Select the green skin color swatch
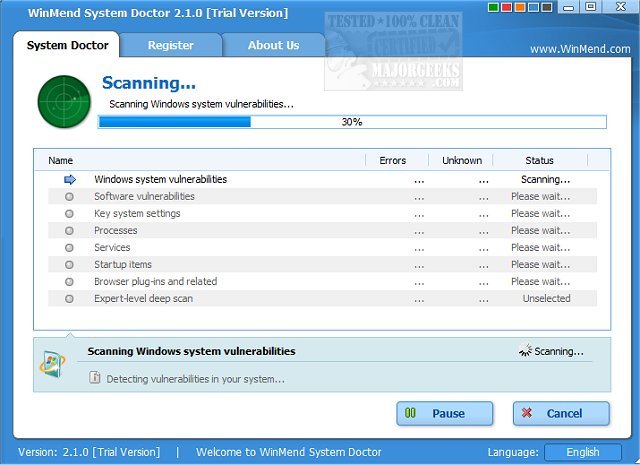 [x=493, y=7]
